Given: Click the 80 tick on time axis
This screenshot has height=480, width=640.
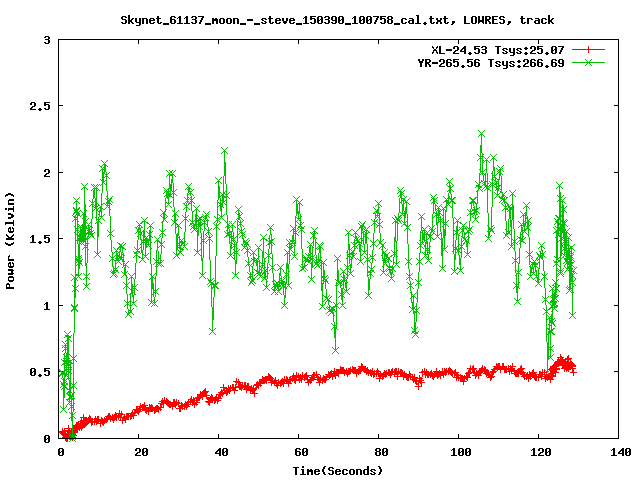Looking at the screenshot, I should 379,452.
